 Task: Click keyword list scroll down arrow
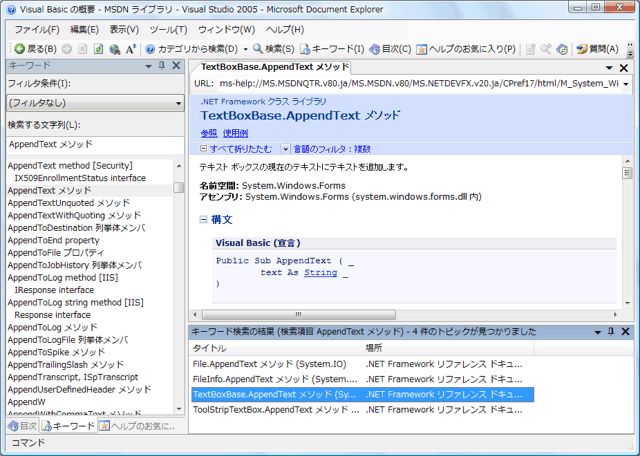point(179,409)
